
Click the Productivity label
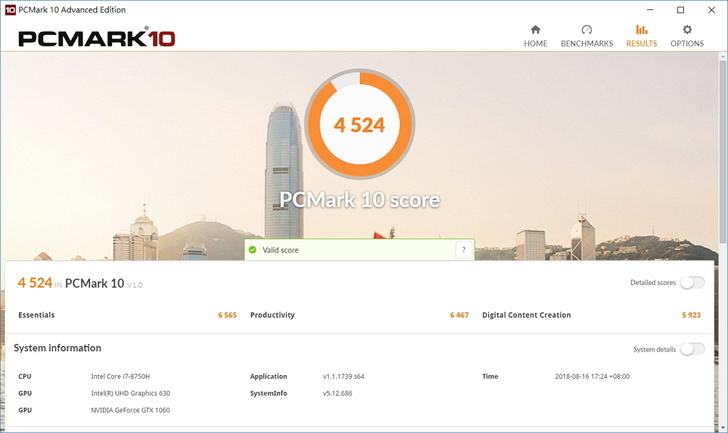(x=273, y=315)
